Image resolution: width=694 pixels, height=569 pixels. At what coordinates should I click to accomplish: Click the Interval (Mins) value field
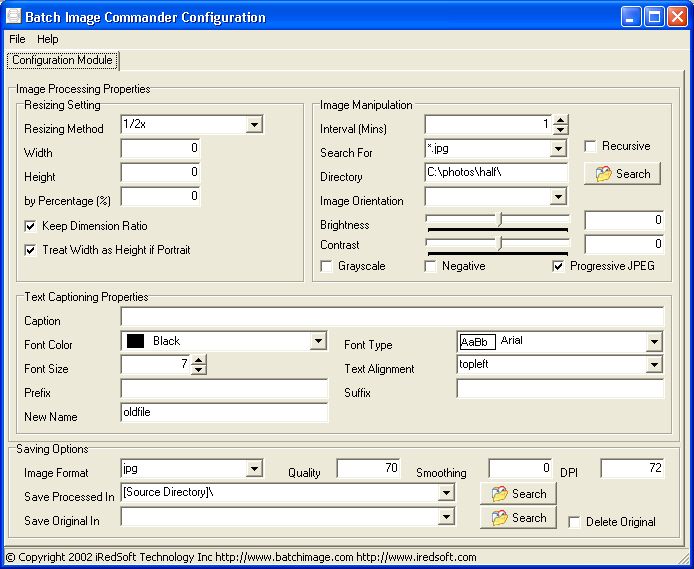(489, 125)
